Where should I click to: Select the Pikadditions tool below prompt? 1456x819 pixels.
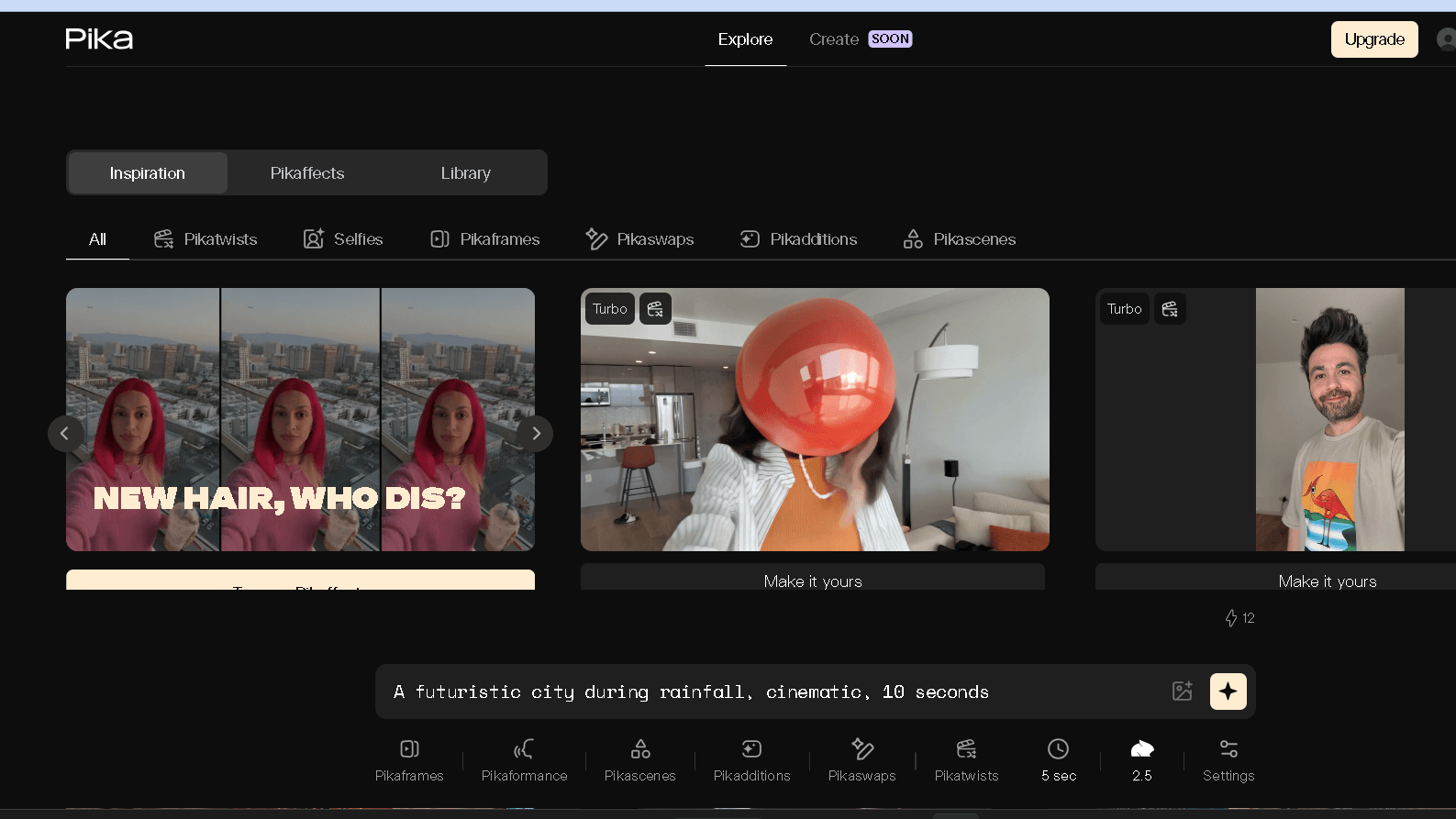[x=751, y=761]
